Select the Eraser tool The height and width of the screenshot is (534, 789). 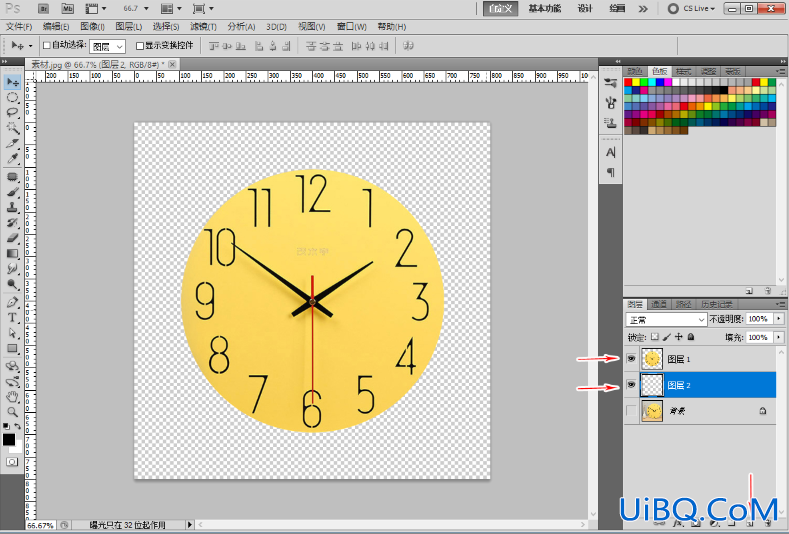coord(13,238)
